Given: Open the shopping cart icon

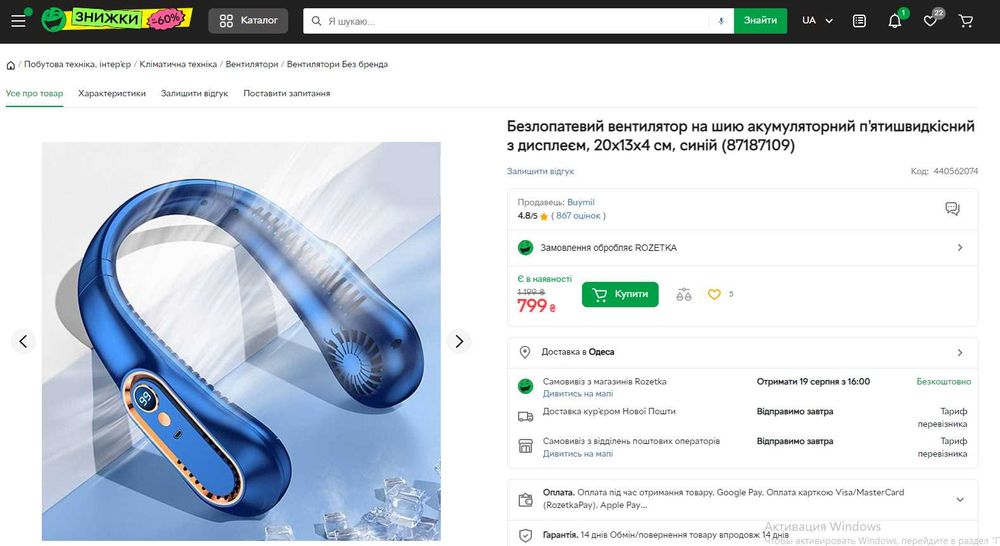Looking at the screenshot, I should click(x=966, y=21).
